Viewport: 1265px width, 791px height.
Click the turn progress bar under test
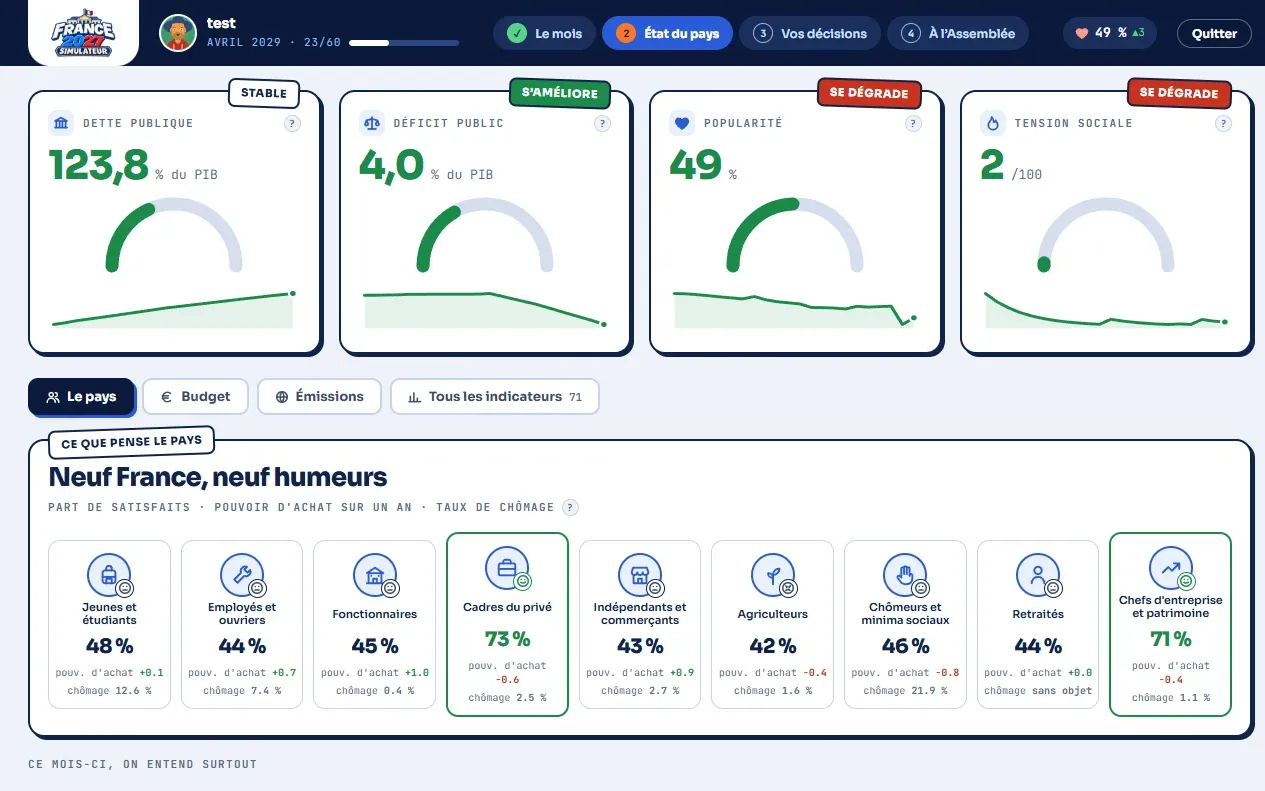tap(404, 43)
